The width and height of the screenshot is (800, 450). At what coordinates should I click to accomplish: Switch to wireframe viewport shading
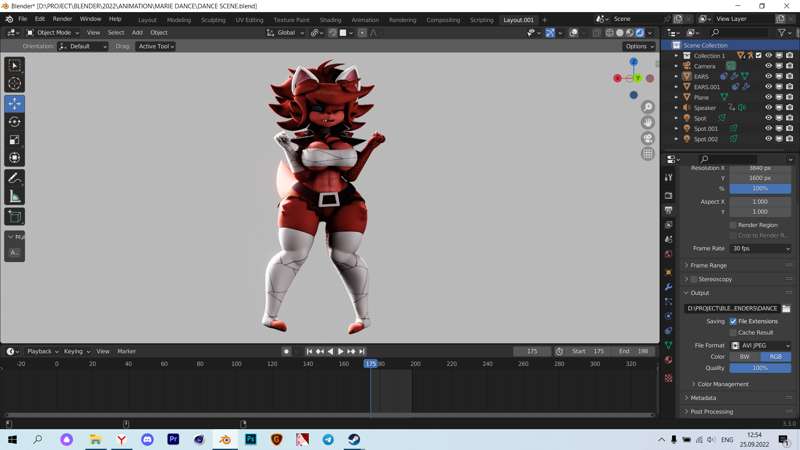point(610,33)
